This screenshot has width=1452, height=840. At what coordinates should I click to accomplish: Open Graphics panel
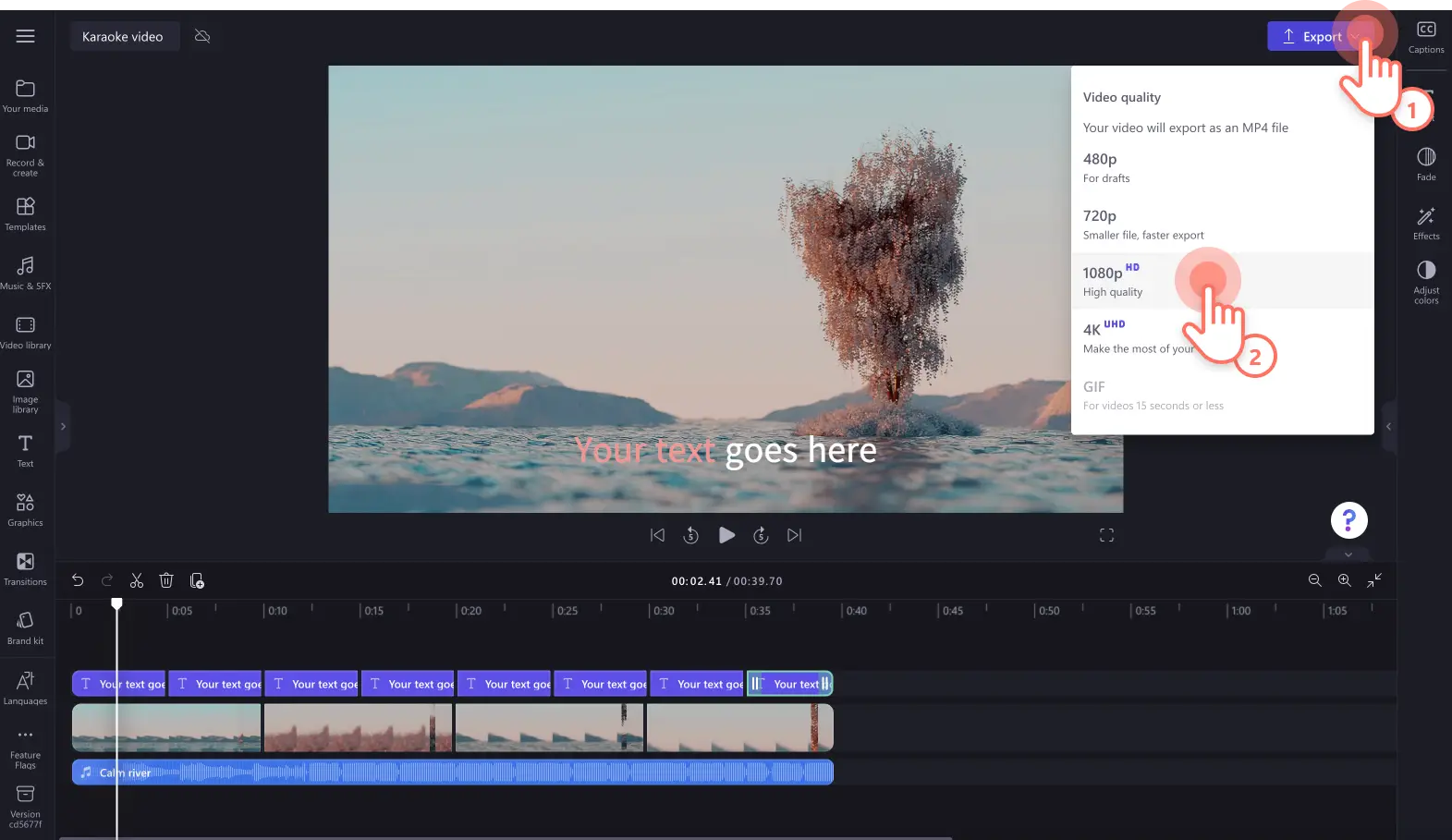pos(25,510)
